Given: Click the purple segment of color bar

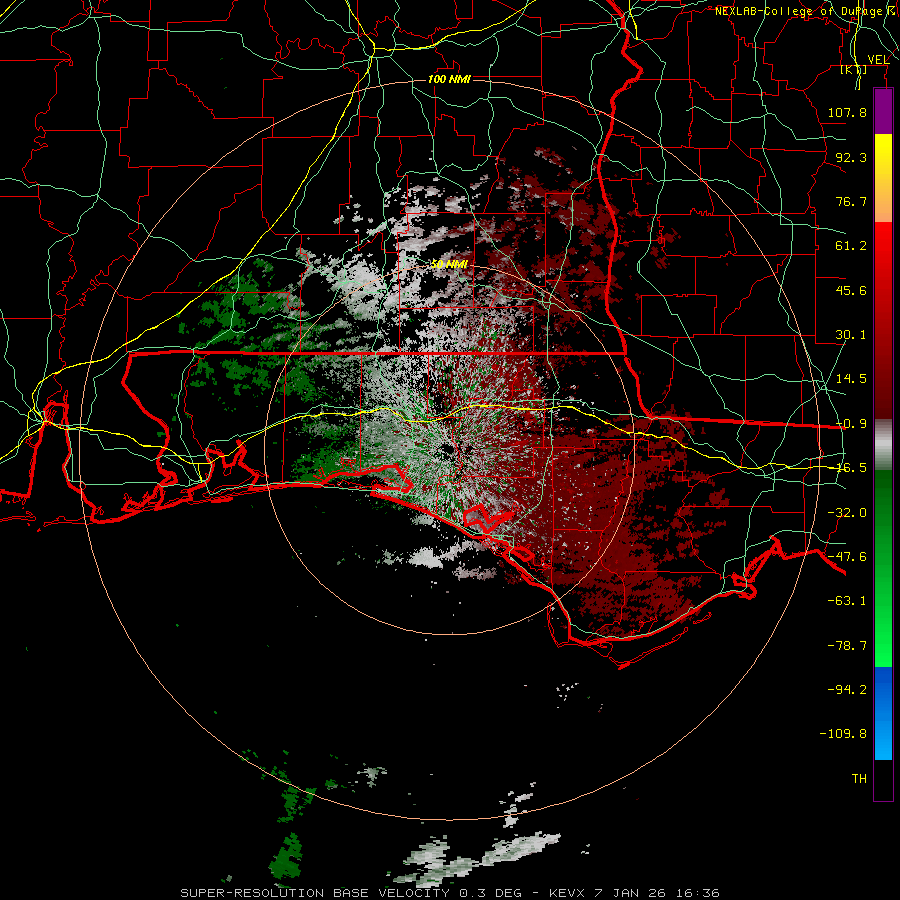Looking at the screenshot, I should tap(883, 111).
